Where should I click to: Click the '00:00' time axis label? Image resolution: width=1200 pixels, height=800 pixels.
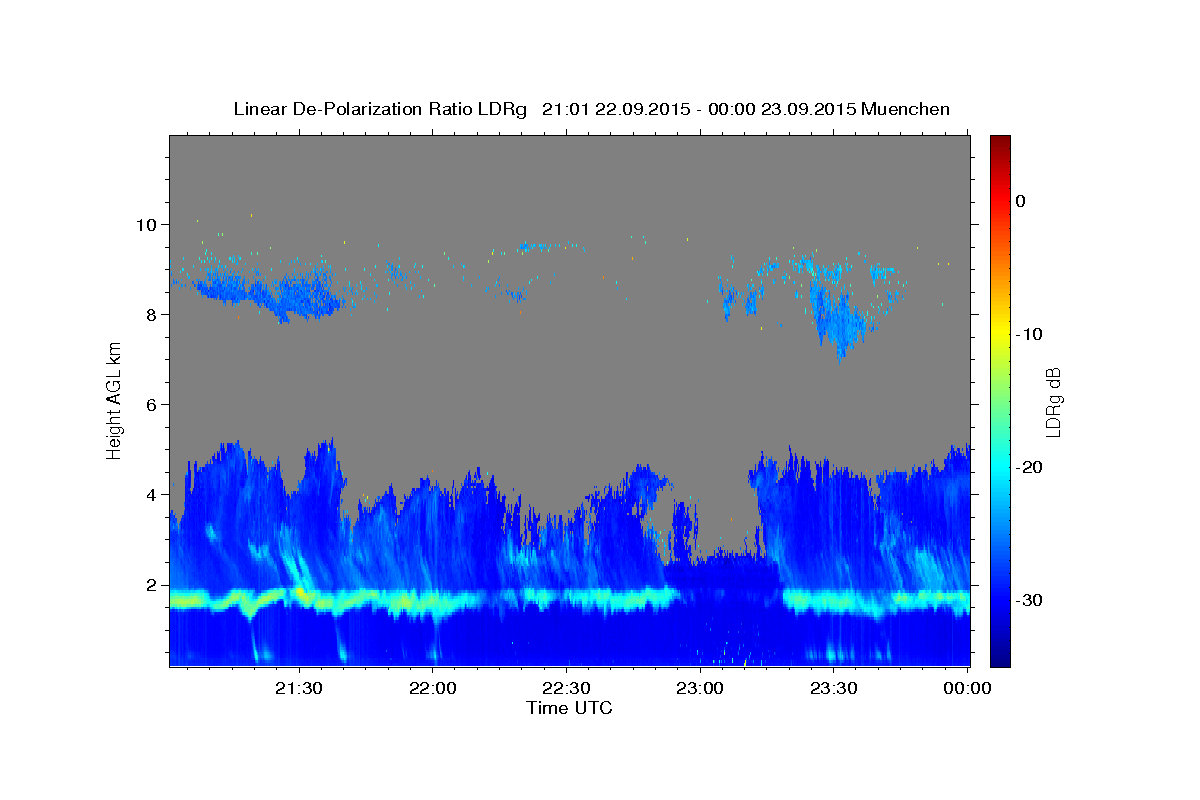coord(968,688)
